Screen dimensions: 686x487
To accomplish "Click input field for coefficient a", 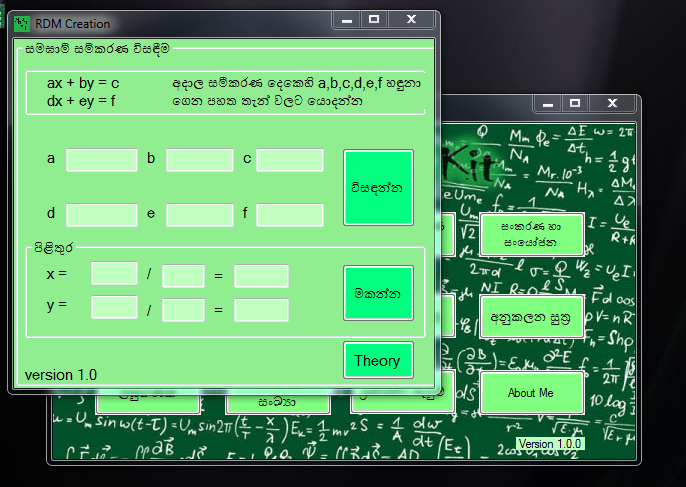I will click(x=102, y=160).
